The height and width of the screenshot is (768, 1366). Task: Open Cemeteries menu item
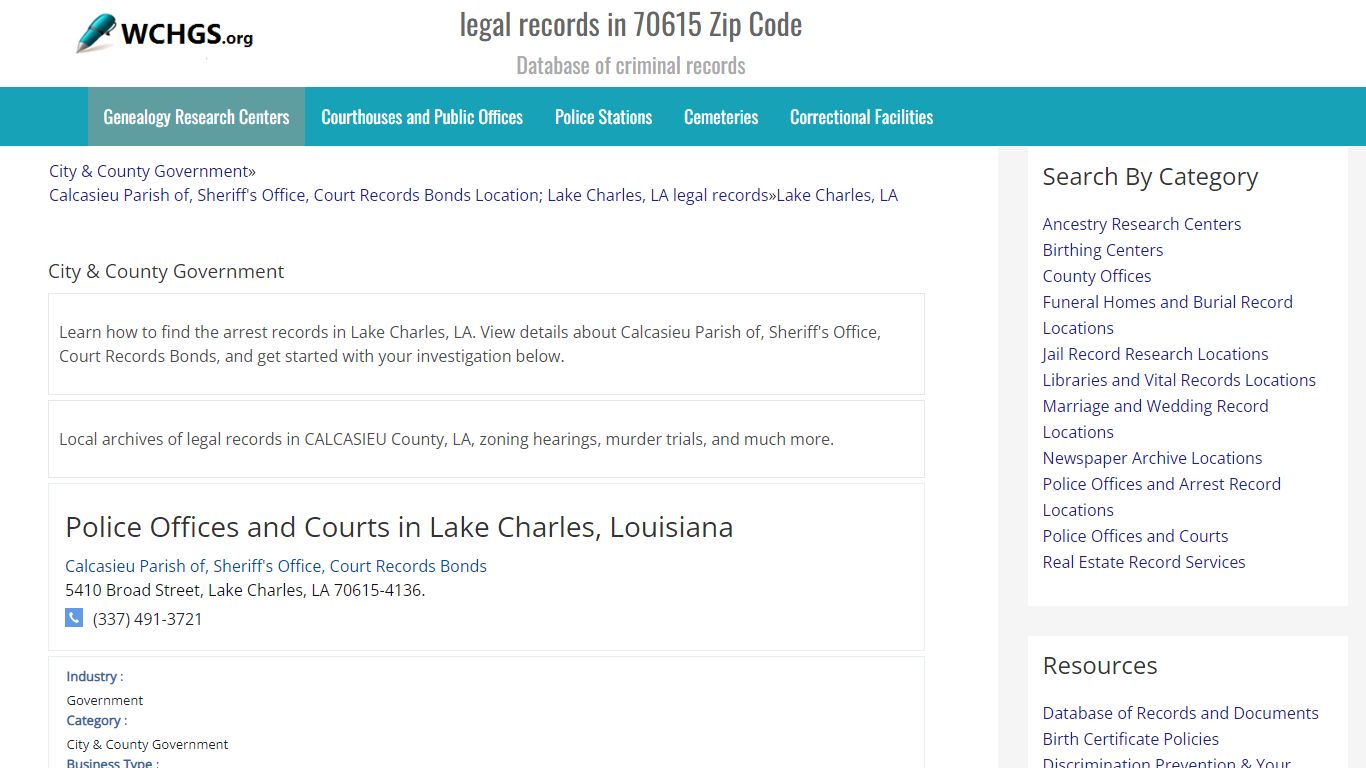pyautogui.click(x=721, y=117)
